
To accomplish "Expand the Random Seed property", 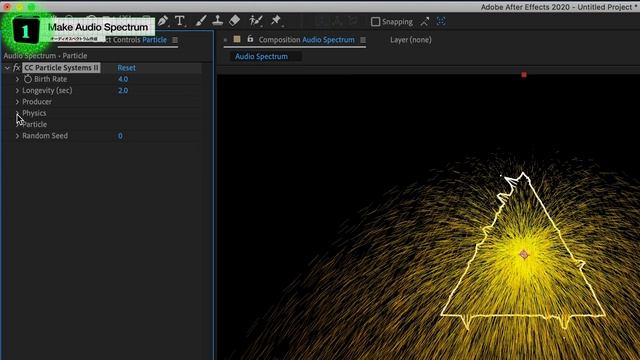I will [x=17, y=136].
